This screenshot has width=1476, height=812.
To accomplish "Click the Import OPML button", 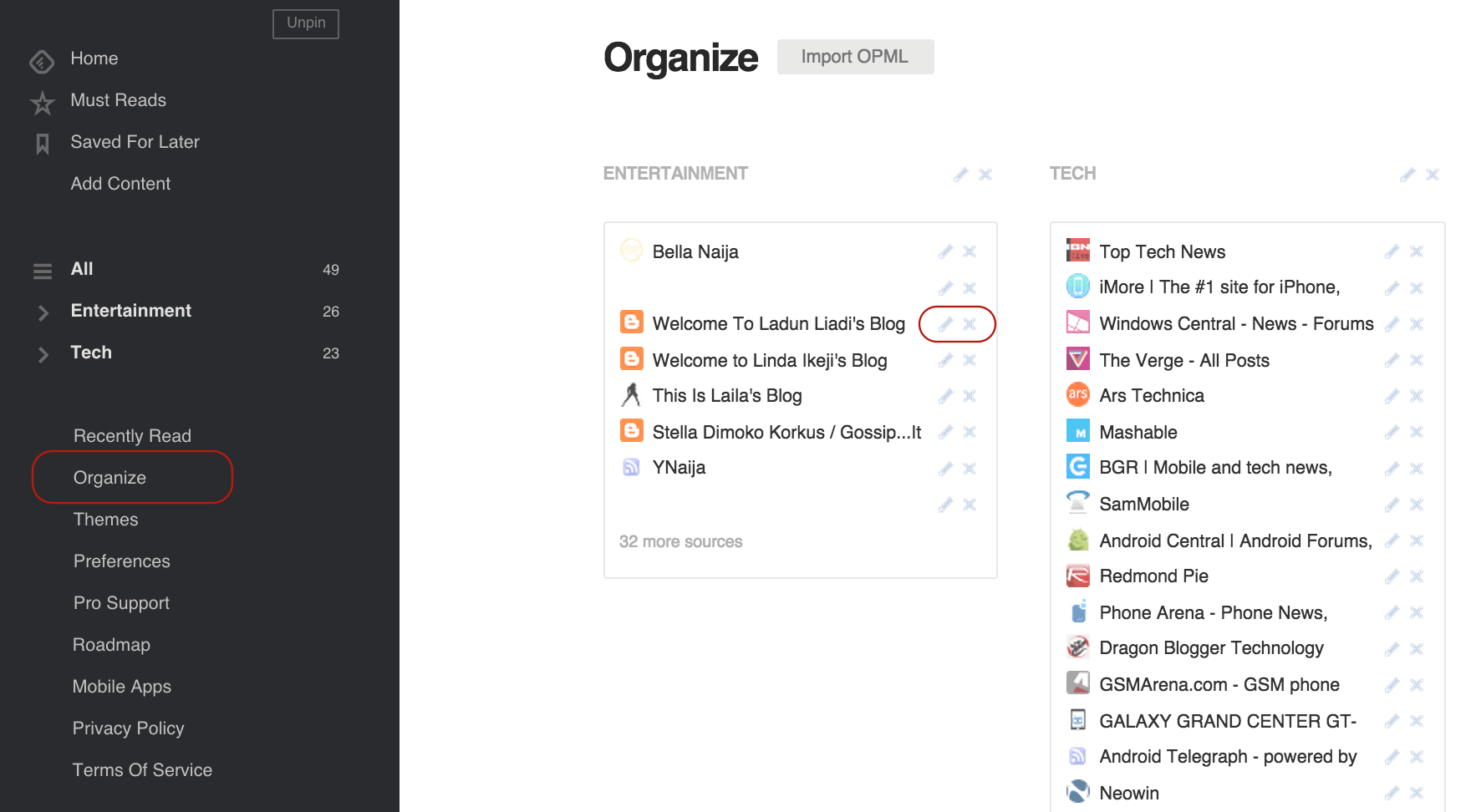I will click(855, 57).
